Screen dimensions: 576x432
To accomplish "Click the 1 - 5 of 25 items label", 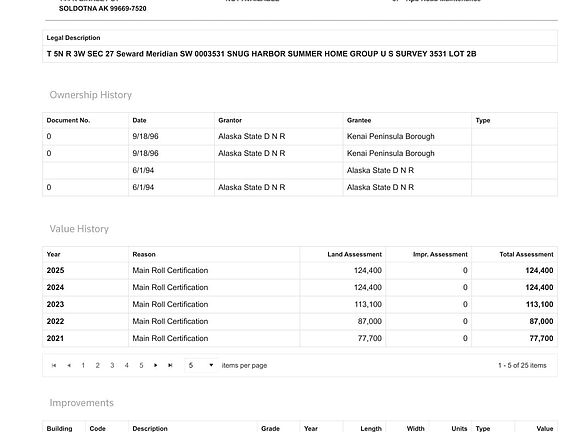I will [x=522, y=366].
